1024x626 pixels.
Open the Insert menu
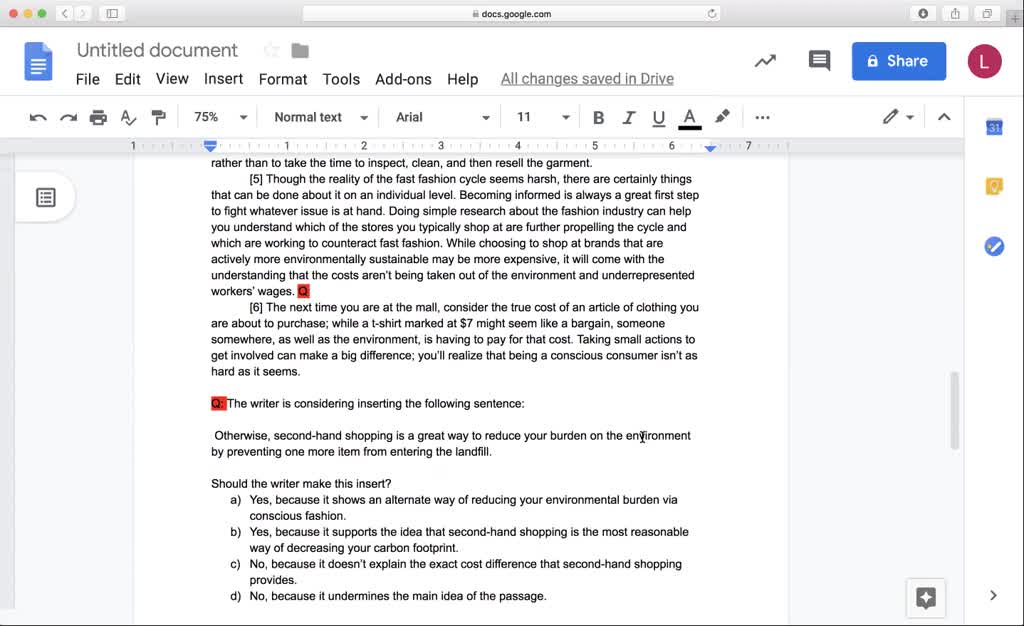point(223,79)
